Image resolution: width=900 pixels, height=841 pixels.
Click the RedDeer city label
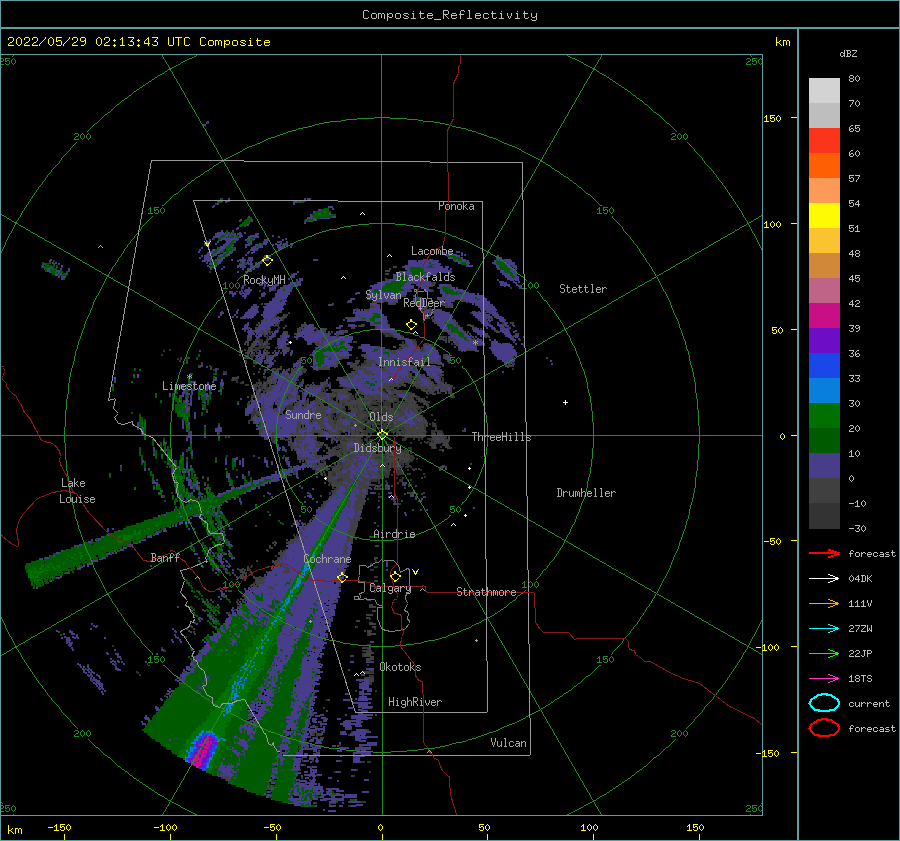pos(424,303)
